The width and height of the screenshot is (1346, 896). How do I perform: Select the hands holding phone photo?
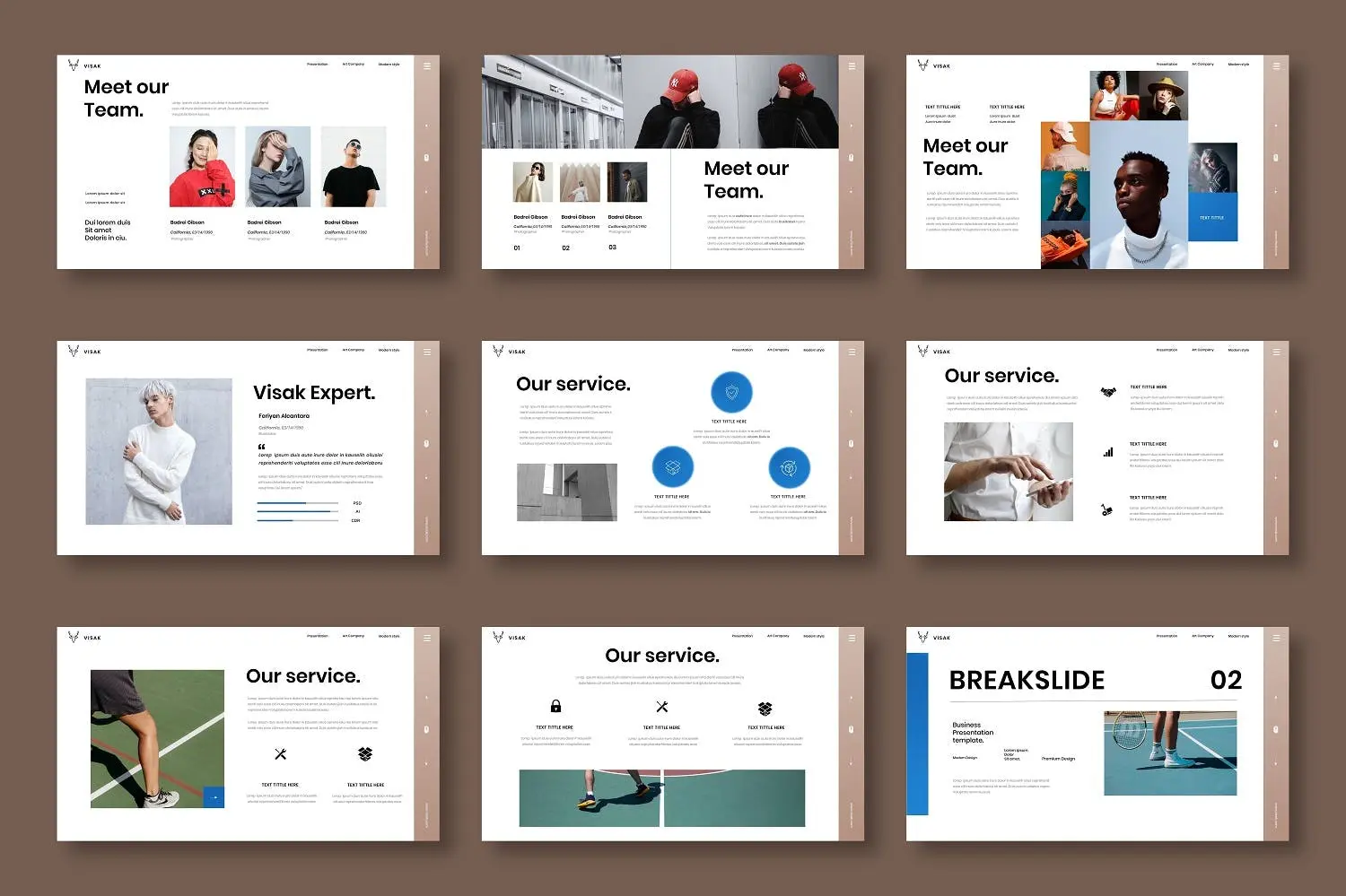[x=1009, y=472]
